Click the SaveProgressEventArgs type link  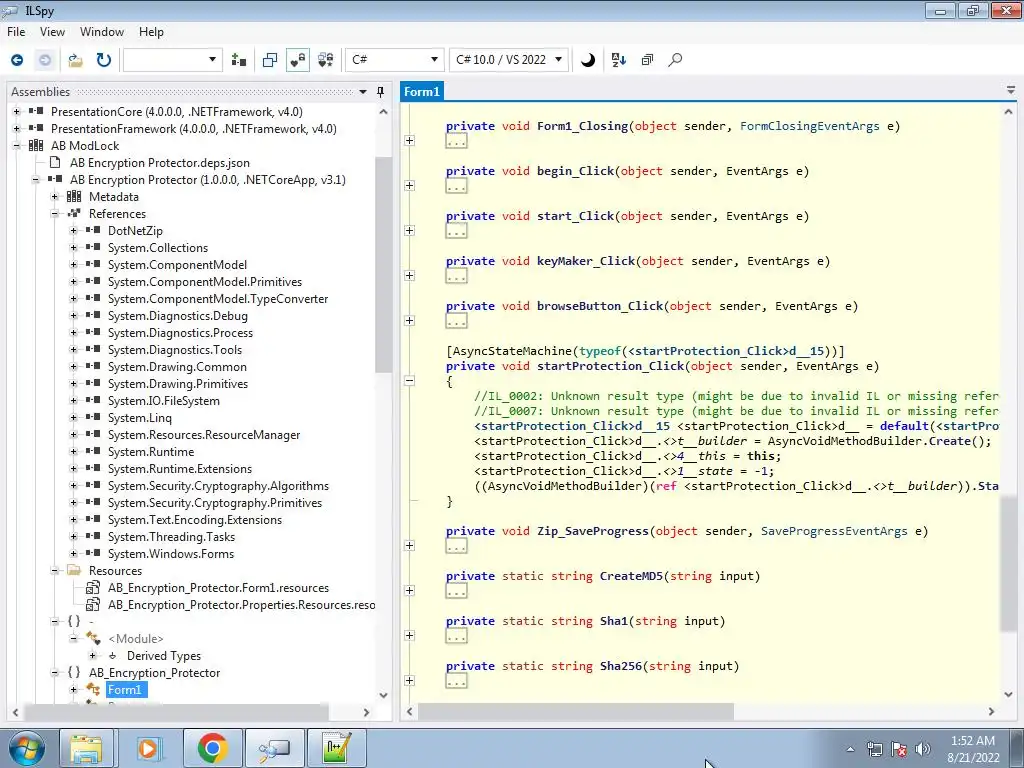[834, 531]
